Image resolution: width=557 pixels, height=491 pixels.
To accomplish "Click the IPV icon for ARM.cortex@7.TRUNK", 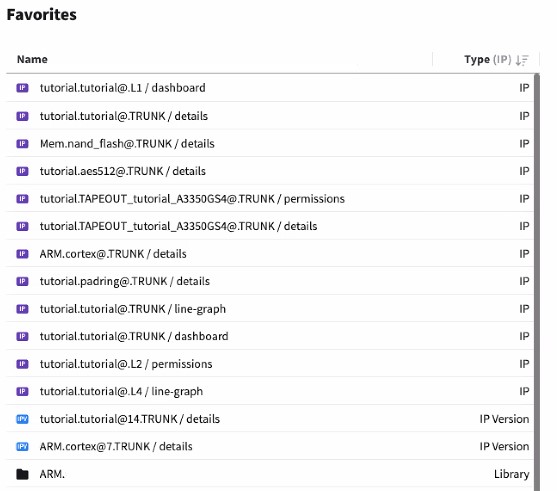I will [x=22, y=447].
